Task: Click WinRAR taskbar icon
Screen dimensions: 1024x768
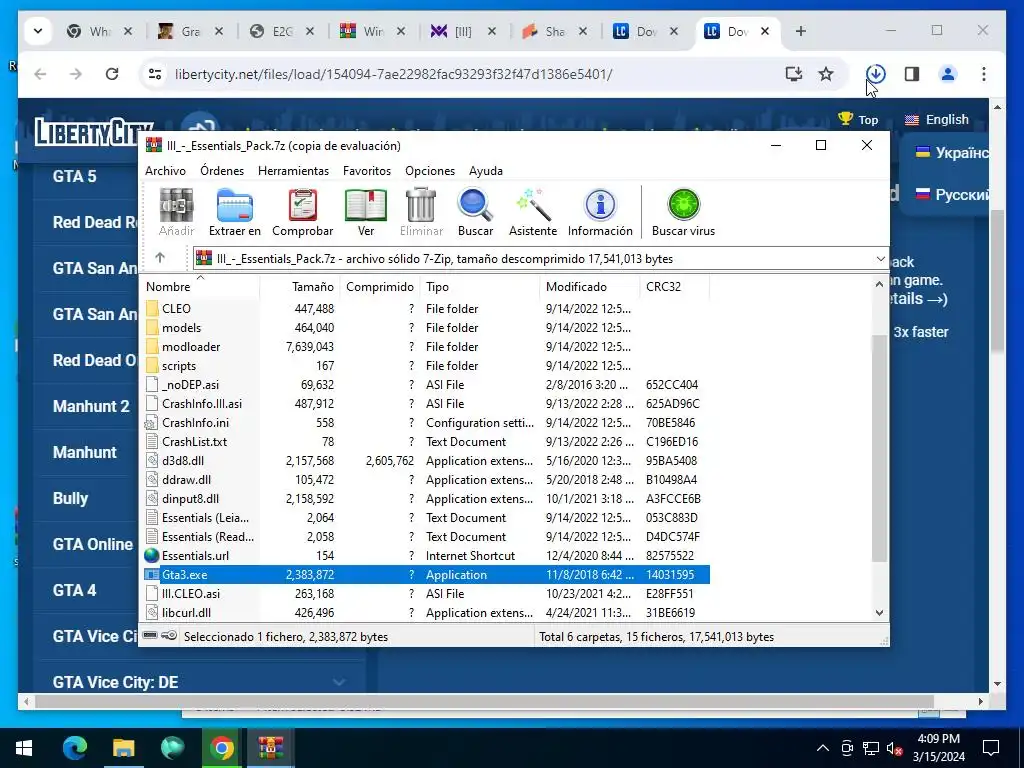Action: (270, 748)
